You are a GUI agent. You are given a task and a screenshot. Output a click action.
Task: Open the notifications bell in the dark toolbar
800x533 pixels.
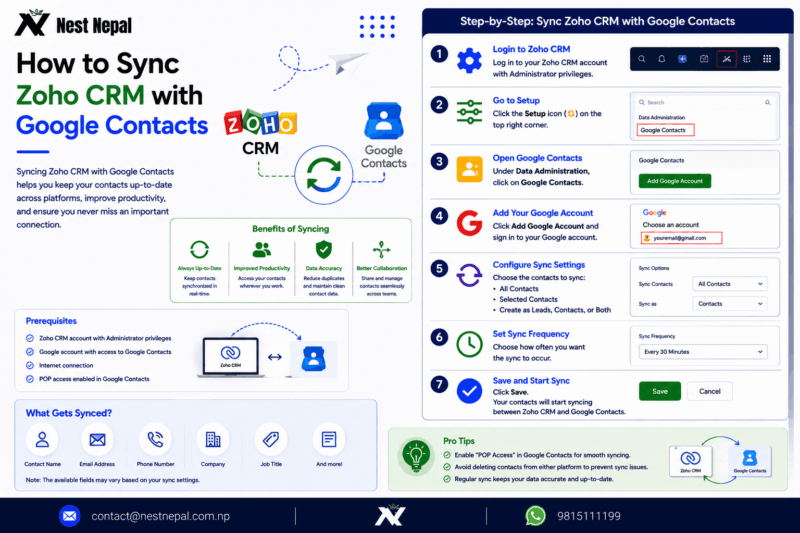(x=662, y=59)
